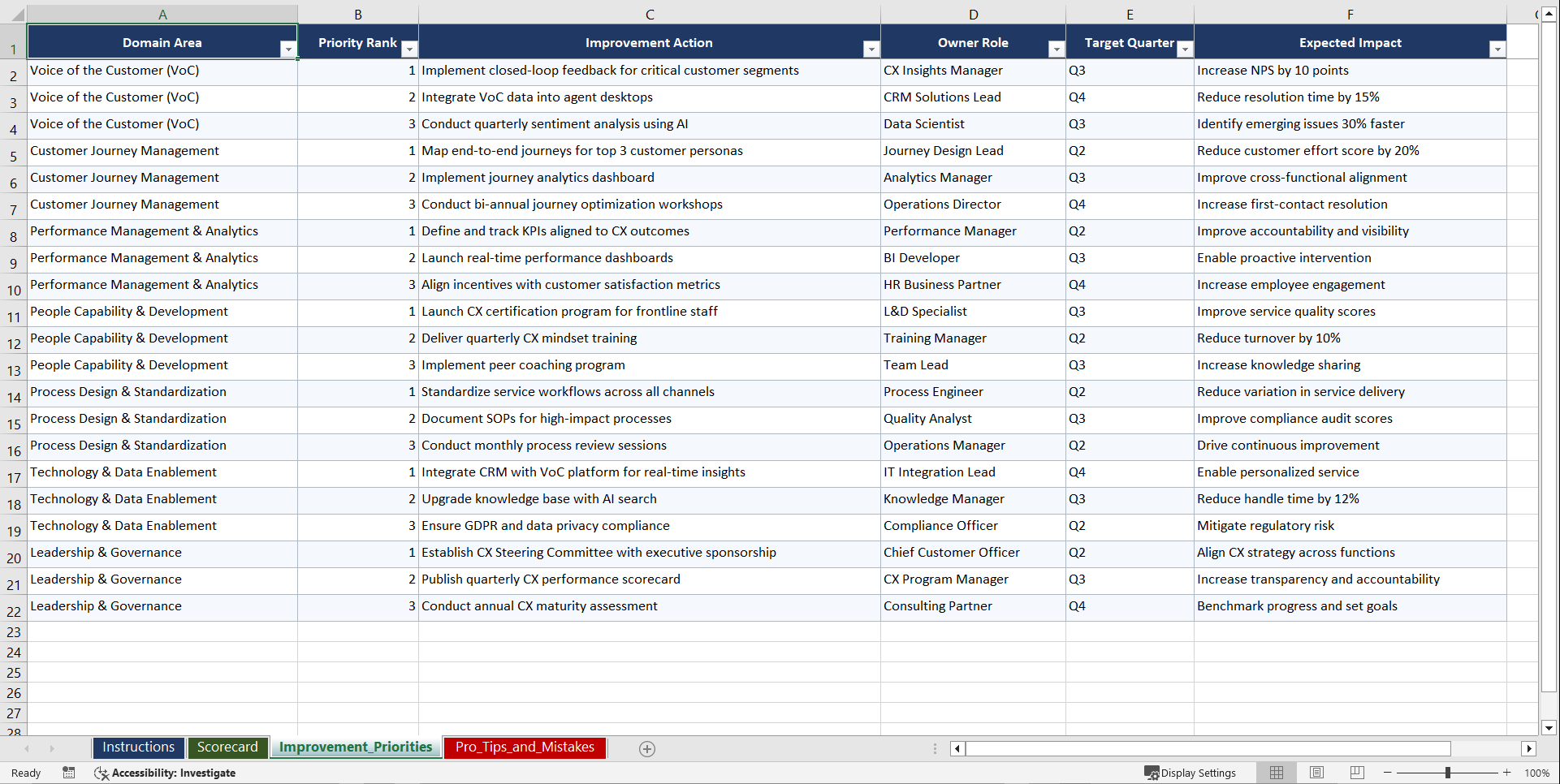The width and height of the screenshot is (1560, 784).
Task: Open the Domain Area filter dropdown
Action: pyautogui.click(x=288, y=49)
